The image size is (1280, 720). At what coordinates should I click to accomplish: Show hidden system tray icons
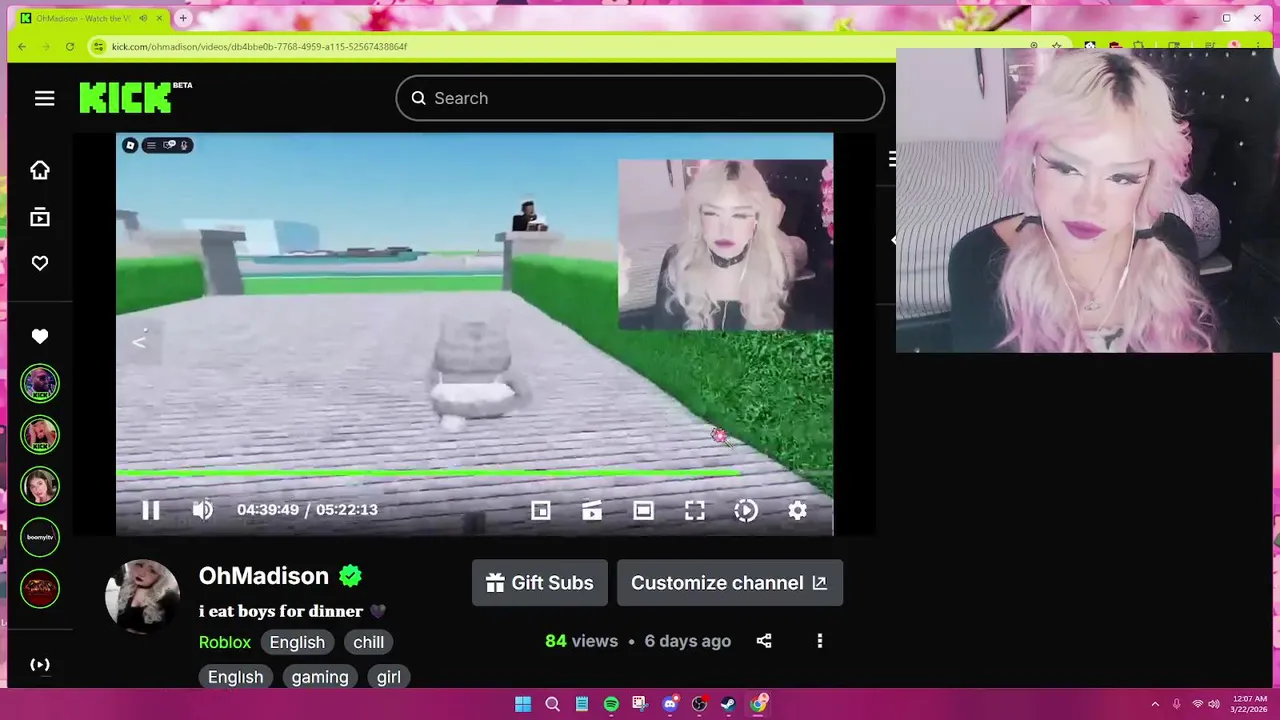(x=1155, y=704)
